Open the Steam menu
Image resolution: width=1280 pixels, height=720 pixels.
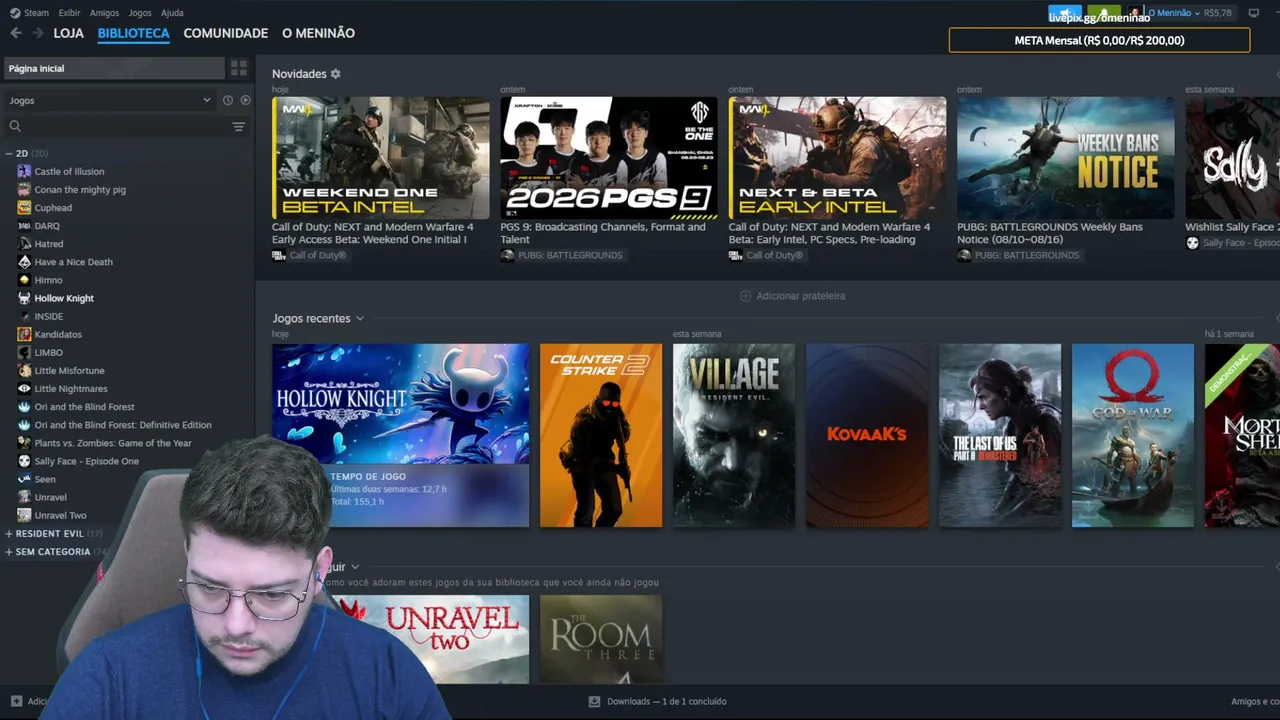click(36, 13)
